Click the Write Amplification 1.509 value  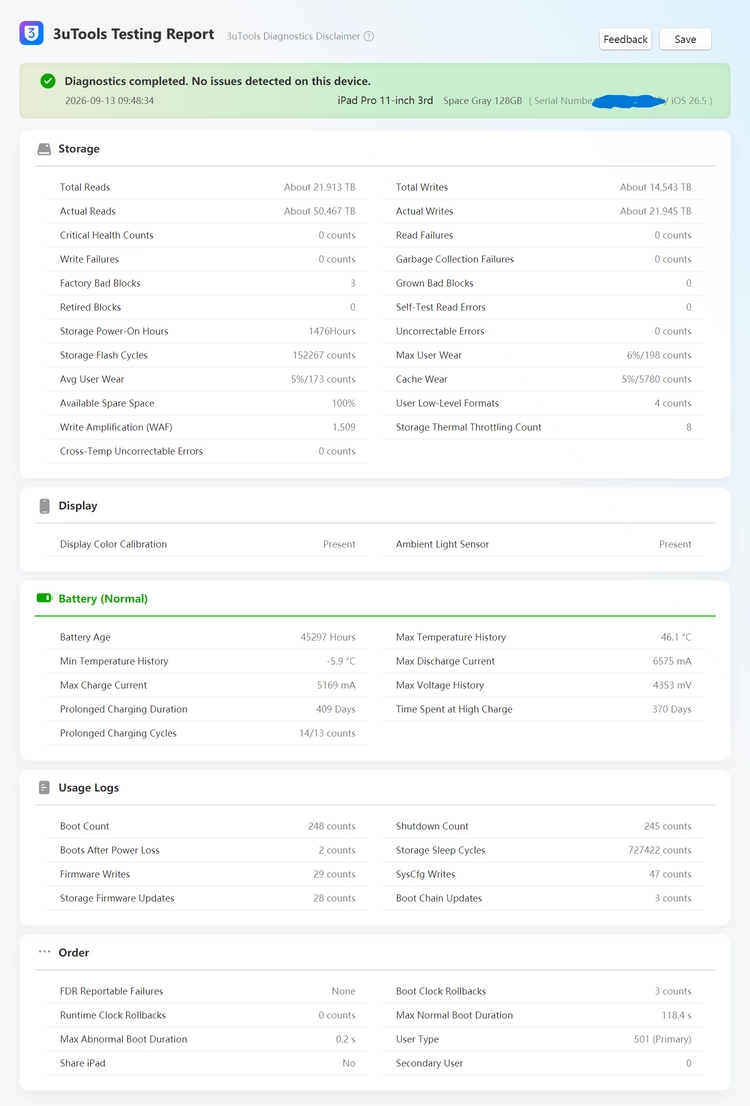point(344,427)
